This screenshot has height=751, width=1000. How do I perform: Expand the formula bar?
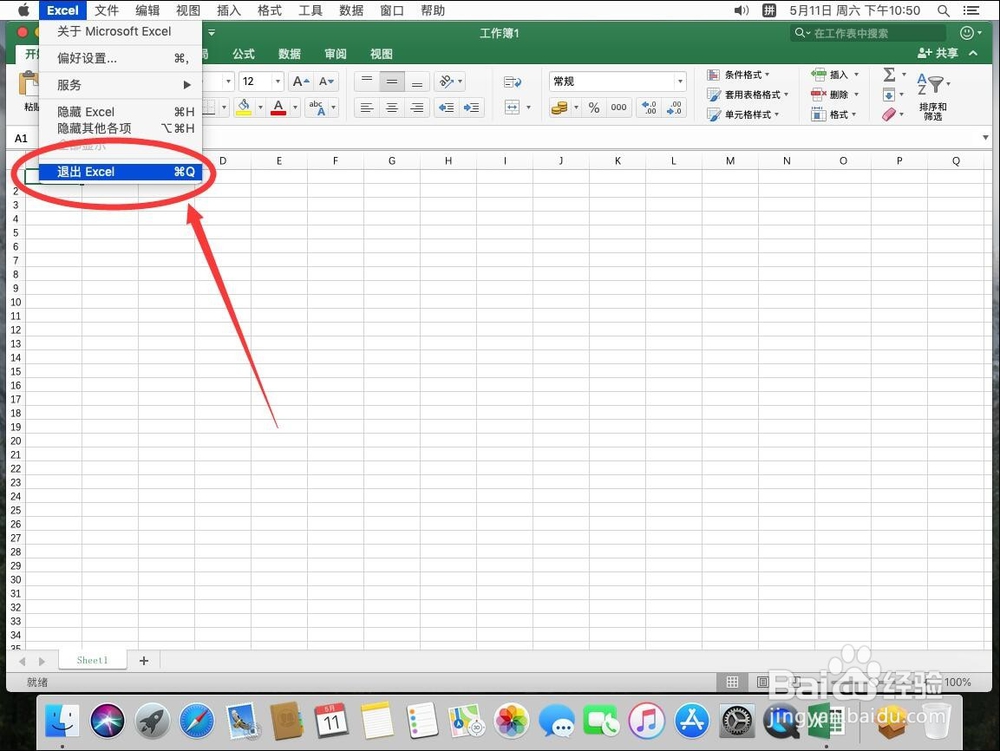(x=985, y=138)
